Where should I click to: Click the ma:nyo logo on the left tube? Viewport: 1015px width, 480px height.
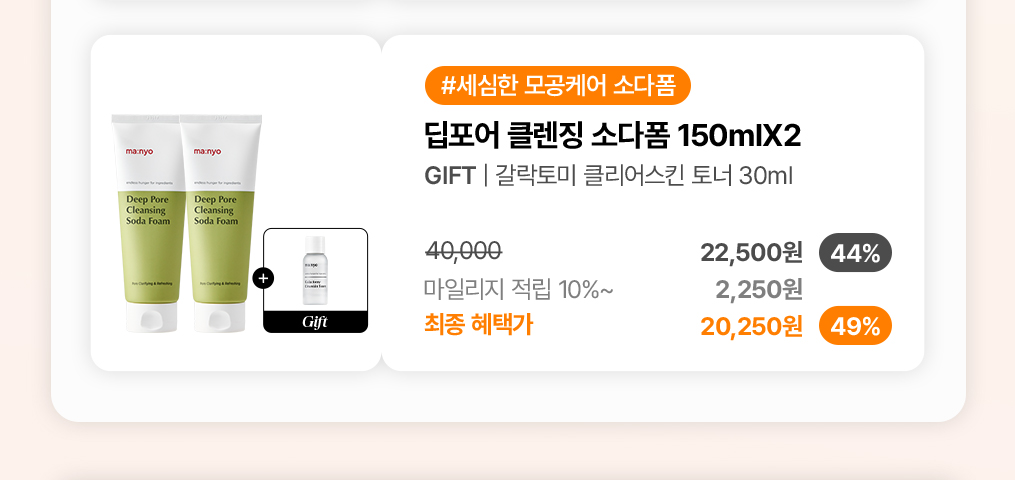coord(142,153)
